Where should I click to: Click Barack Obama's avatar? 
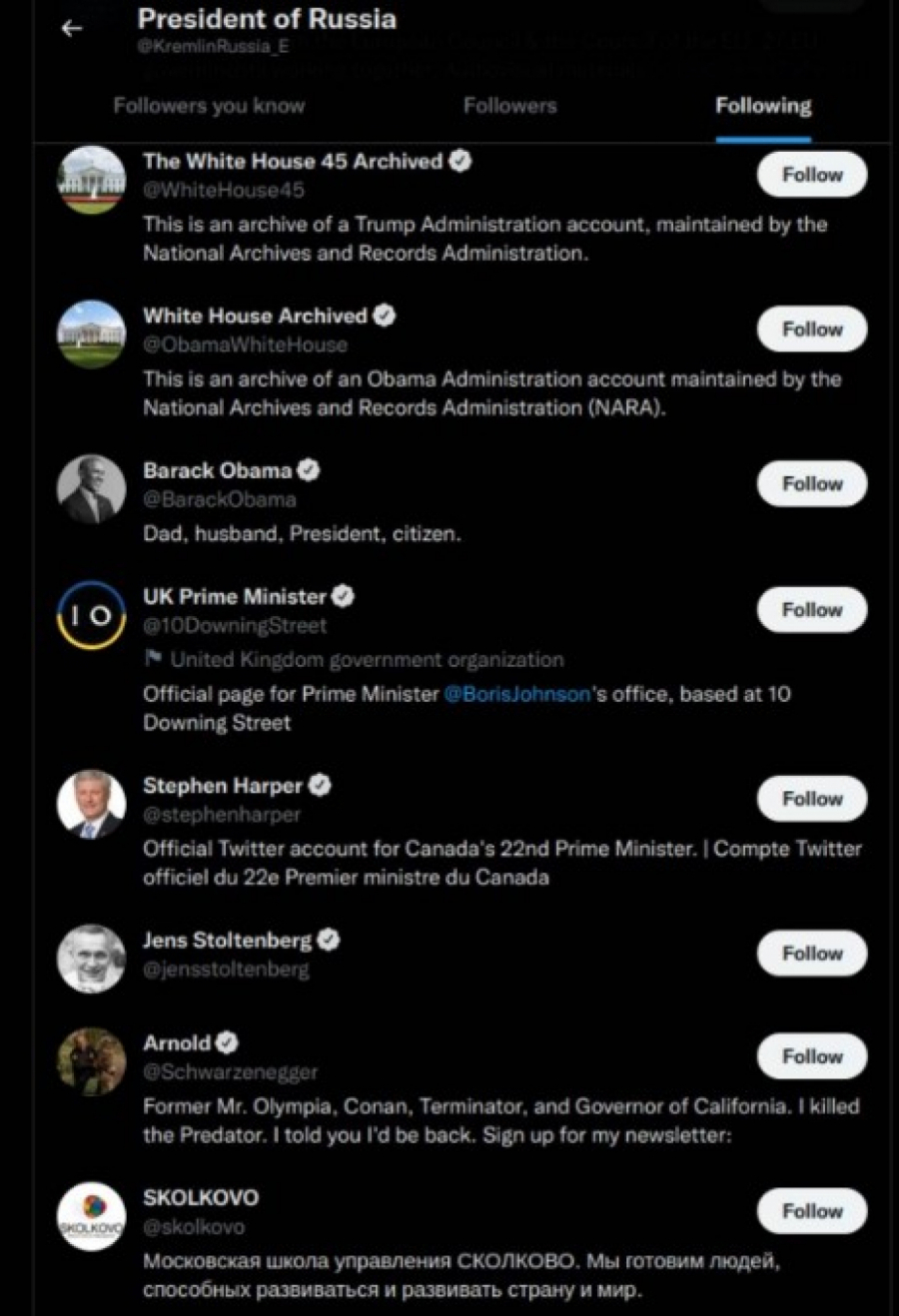(91, 489)
